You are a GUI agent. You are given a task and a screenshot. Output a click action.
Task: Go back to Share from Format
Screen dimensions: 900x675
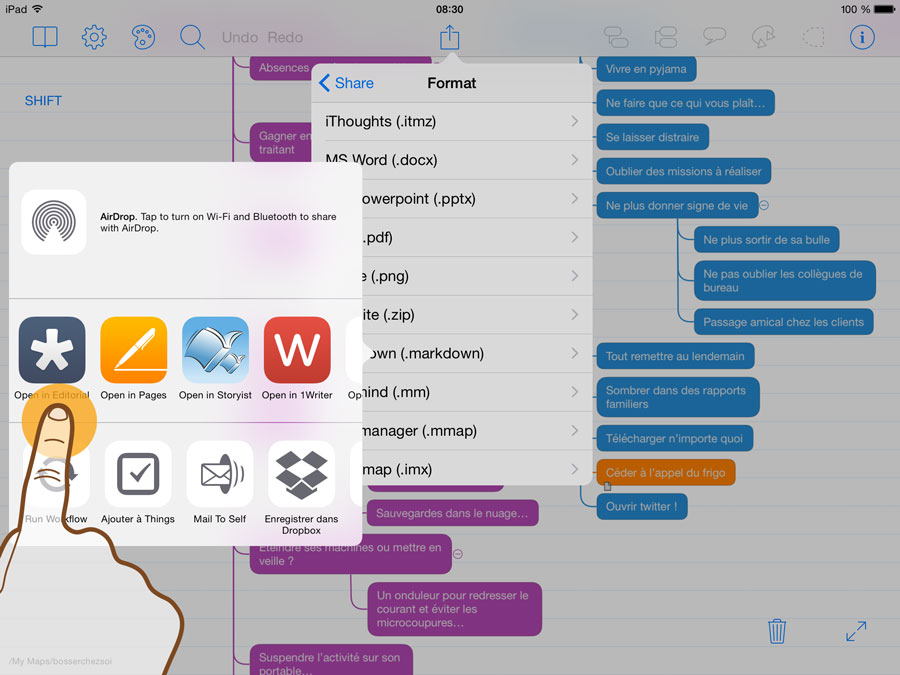pyautogui.click(x=346, y=83)
